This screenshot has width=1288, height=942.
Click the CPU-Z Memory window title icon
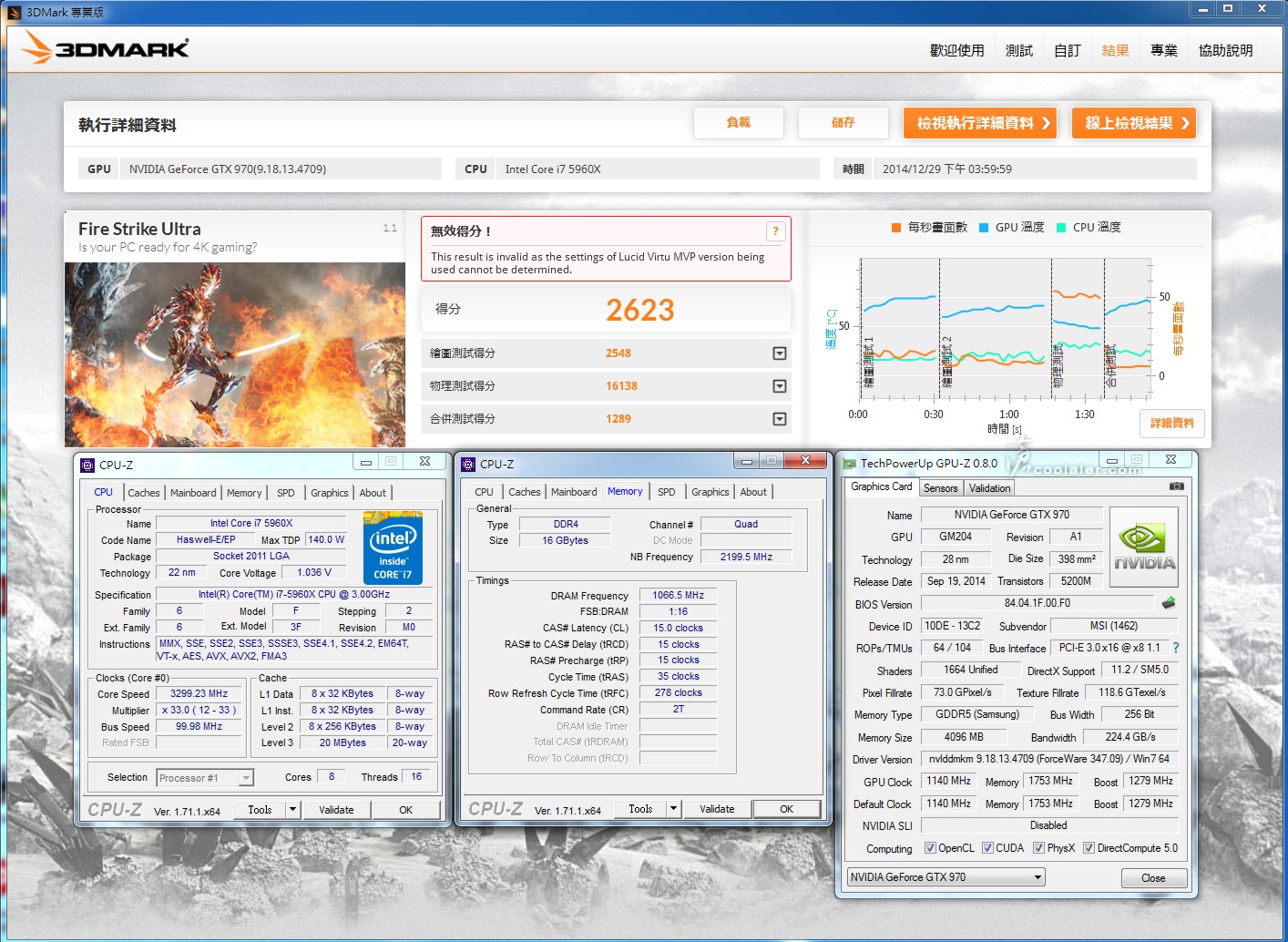[x=468, y=464]
